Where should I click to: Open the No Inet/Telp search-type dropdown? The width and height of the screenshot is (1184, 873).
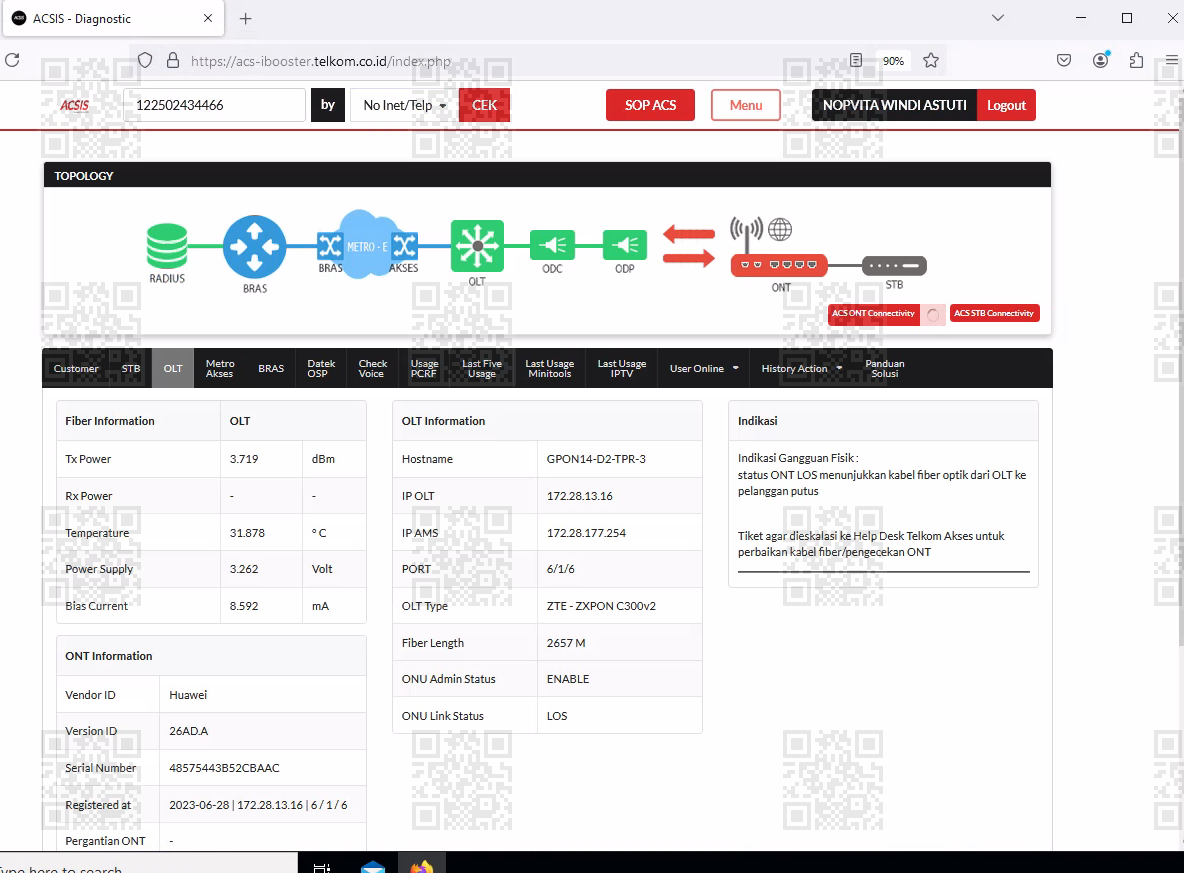click(x=404, y=105)
